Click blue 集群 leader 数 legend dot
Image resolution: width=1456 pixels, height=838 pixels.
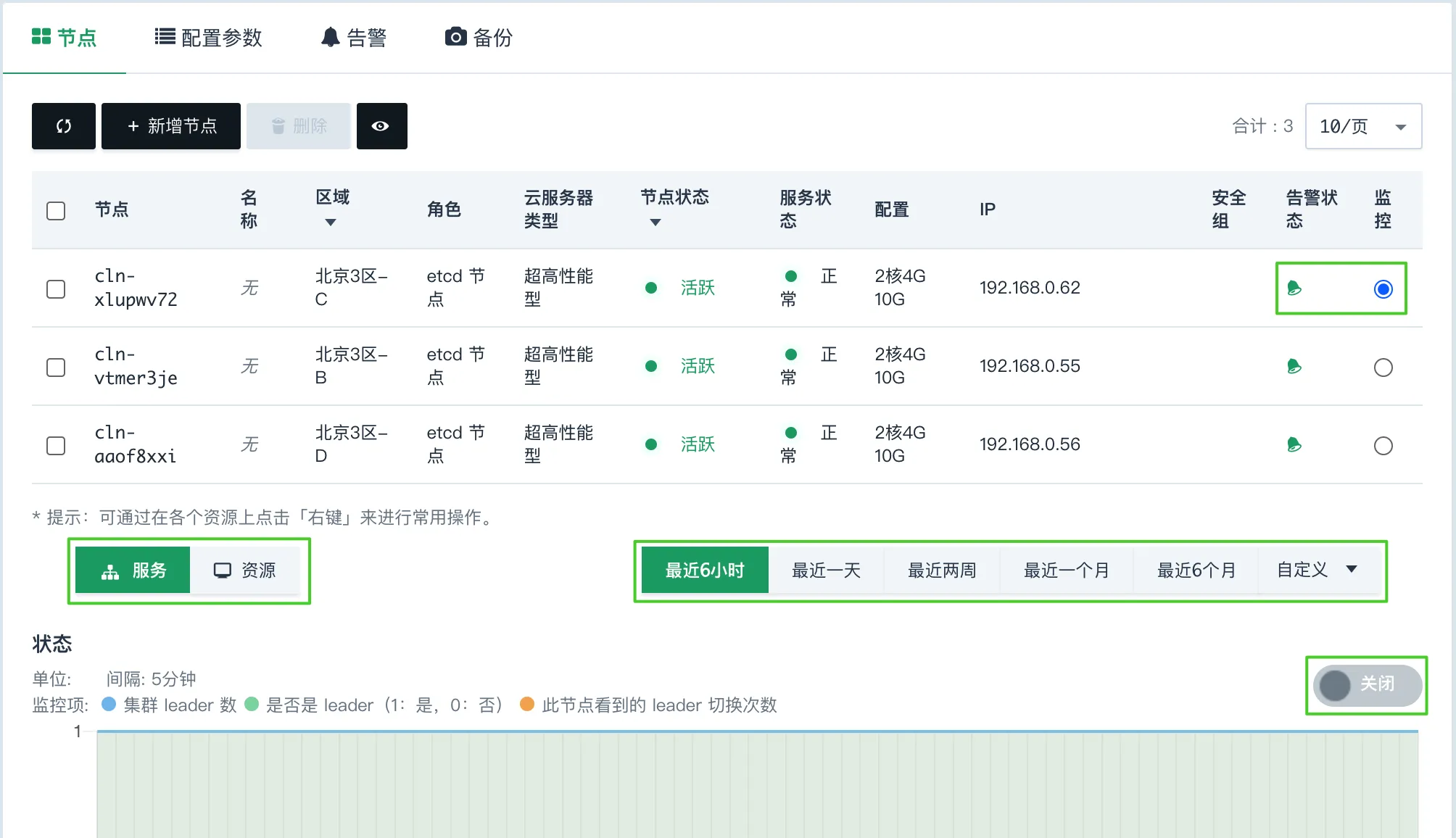109,705
